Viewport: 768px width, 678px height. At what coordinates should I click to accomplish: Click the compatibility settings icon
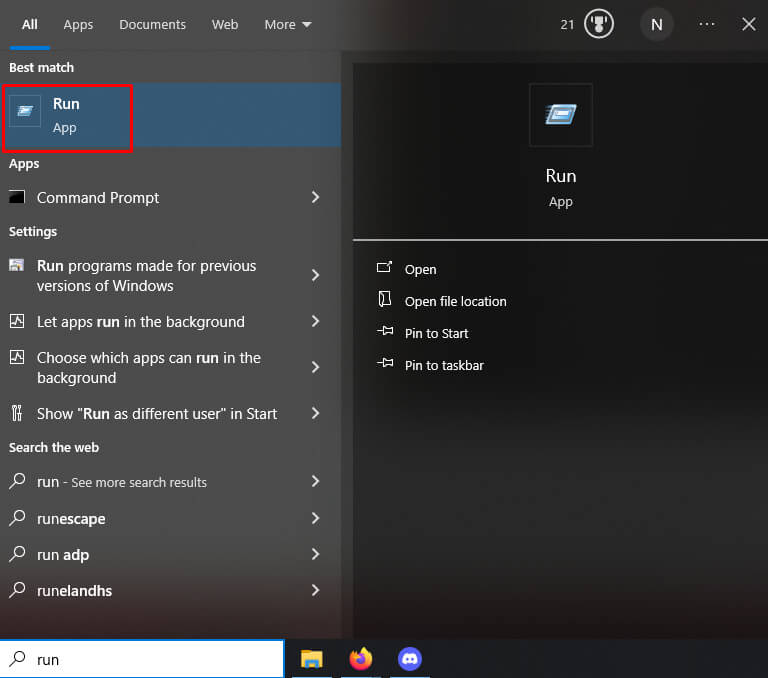(x=17, y=265)
